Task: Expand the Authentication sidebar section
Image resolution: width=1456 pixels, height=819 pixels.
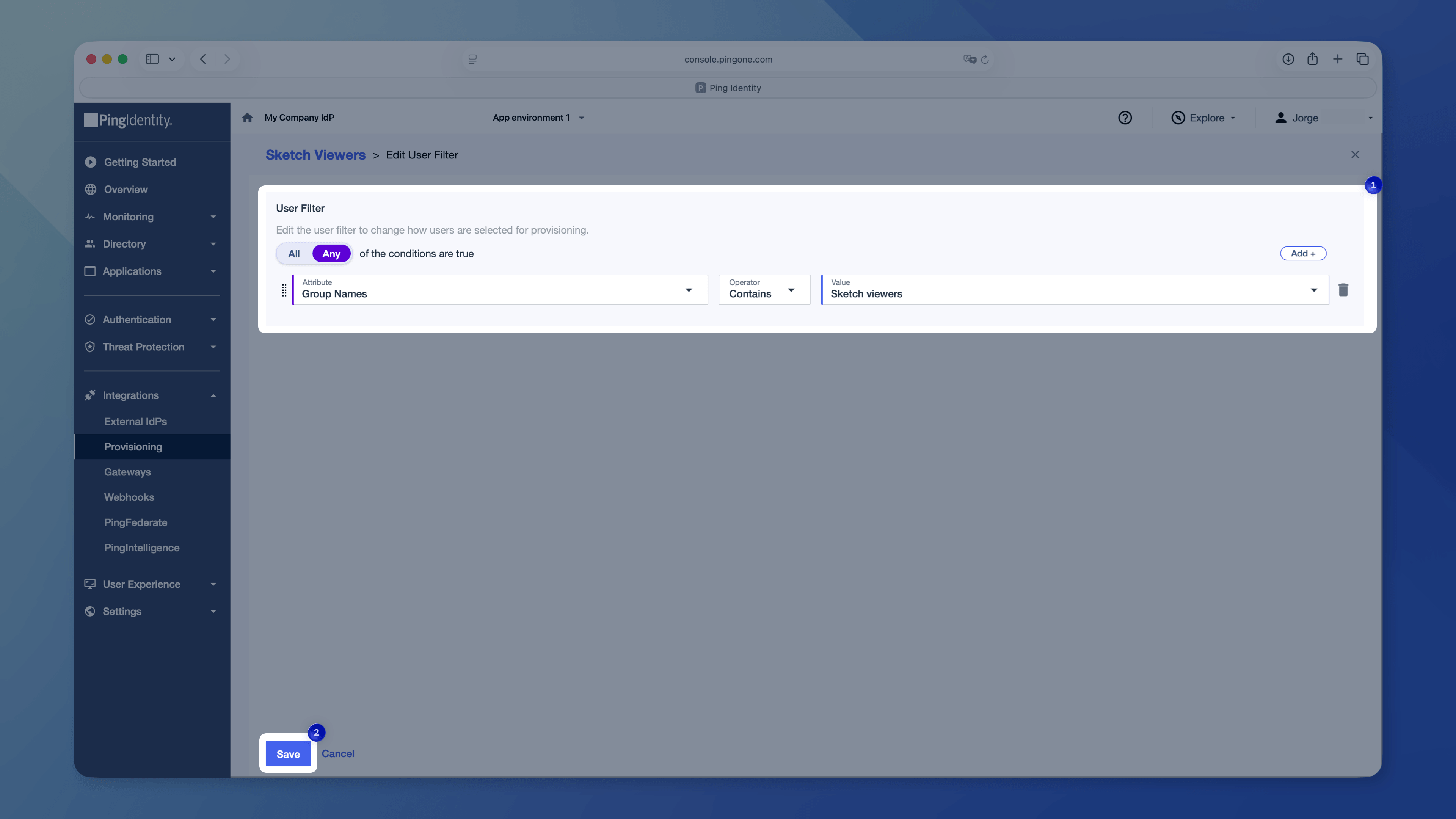Action: (x=213, y=320)
